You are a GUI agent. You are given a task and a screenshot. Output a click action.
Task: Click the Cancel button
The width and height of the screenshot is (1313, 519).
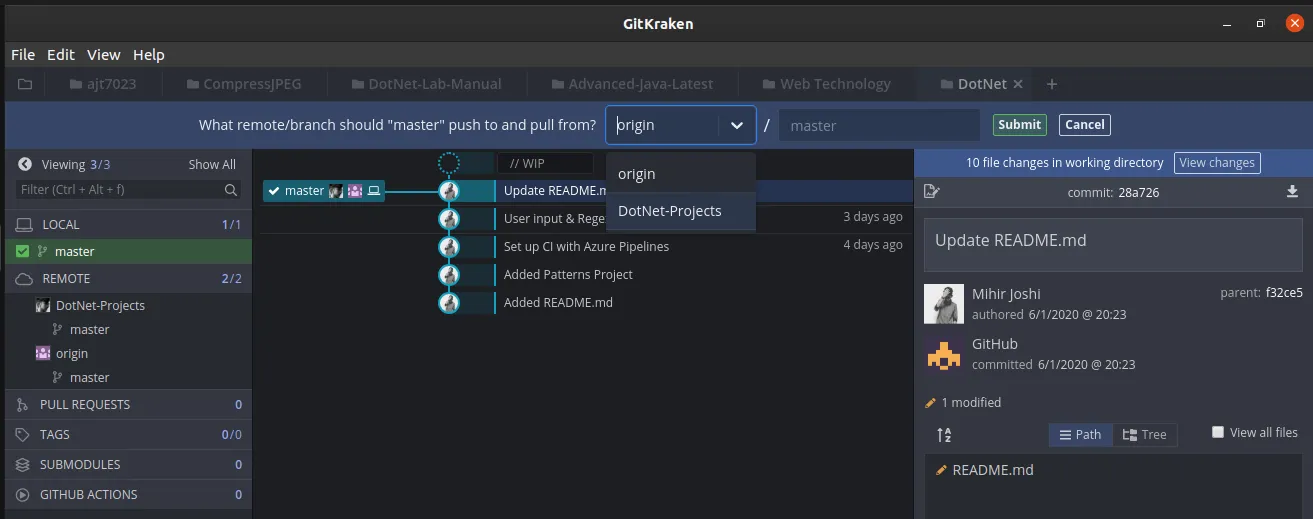(x=1085, y=125)
